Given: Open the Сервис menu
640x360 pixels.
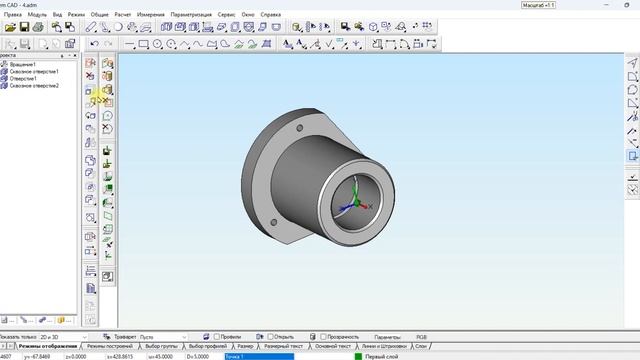Looking at the screenshot, I should tap(226, 14).
